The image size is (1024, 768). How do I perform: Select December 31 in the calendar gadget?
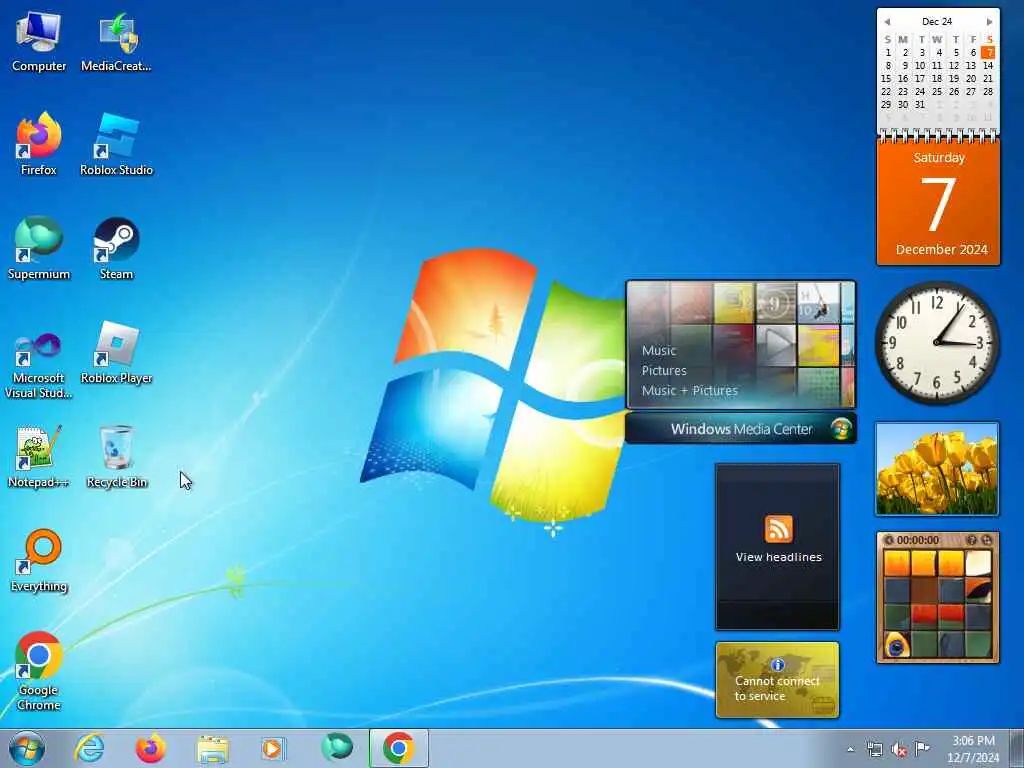tap(920, 104)
